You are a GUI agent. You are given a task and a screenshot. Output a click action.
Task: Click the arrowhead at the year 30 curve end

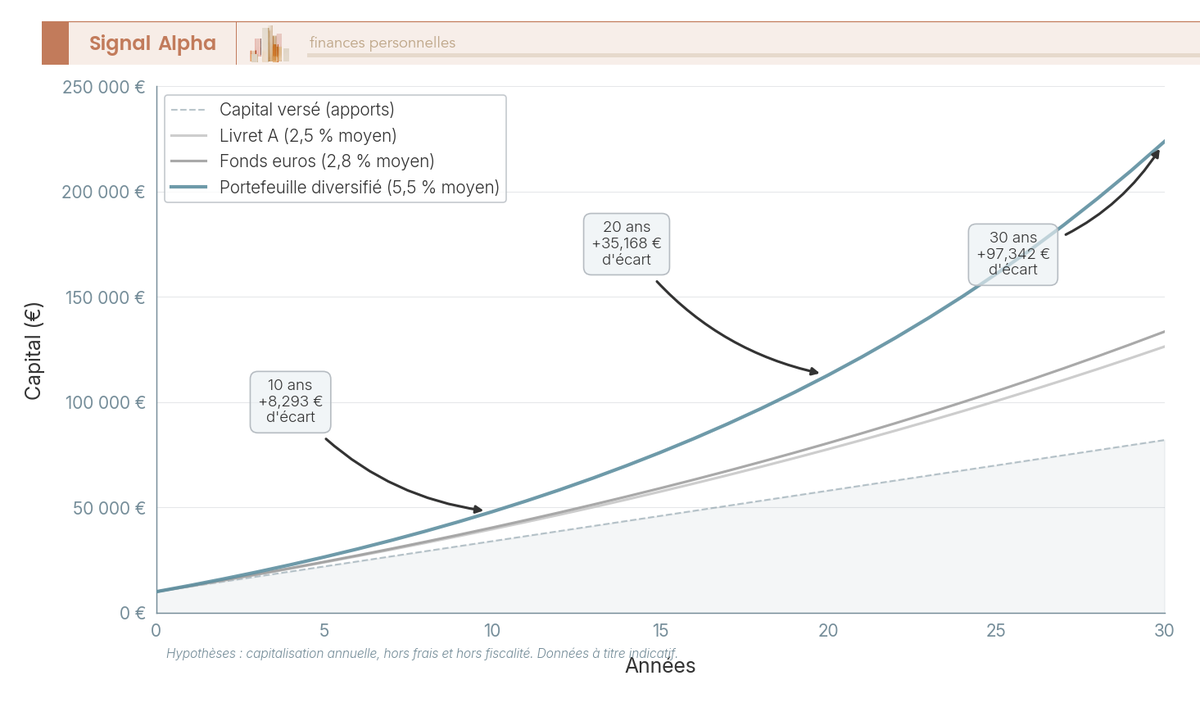1155,152
